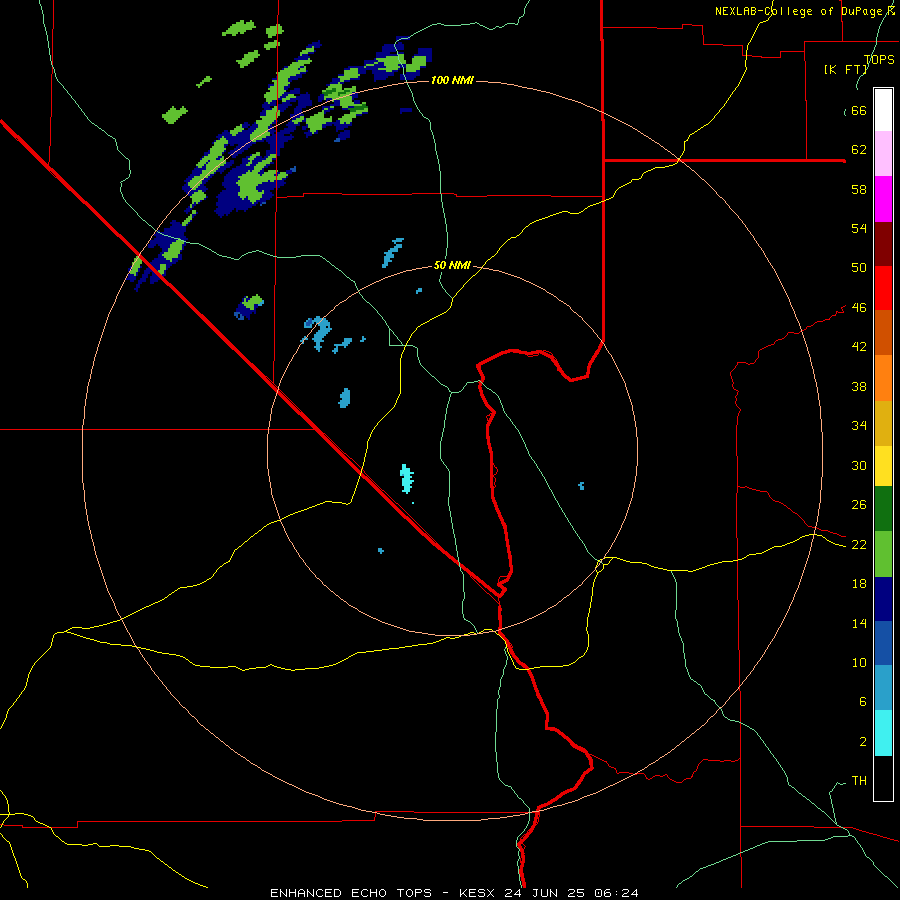Click the dark green legend swatch
The image size is (900, 900).
pyautogui.click(x=883, y=509)
